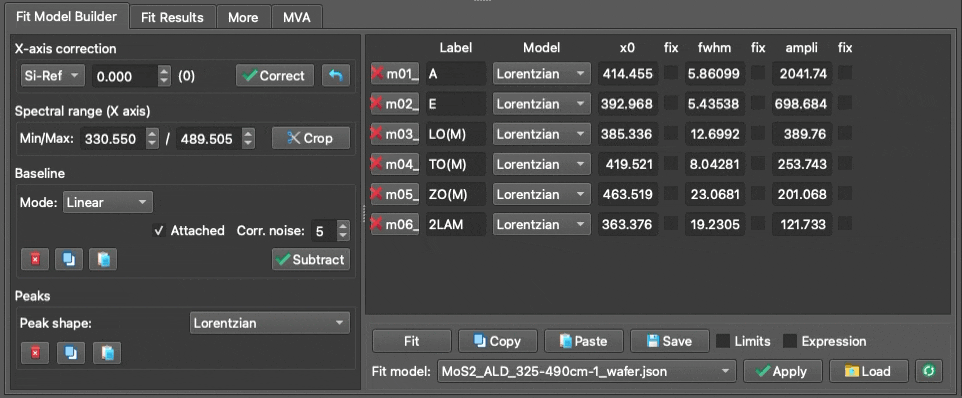The width and height of the screenshot is (962, 398).
Task: Click fwhm field with value 23.0681
Action: coord(715,194)
